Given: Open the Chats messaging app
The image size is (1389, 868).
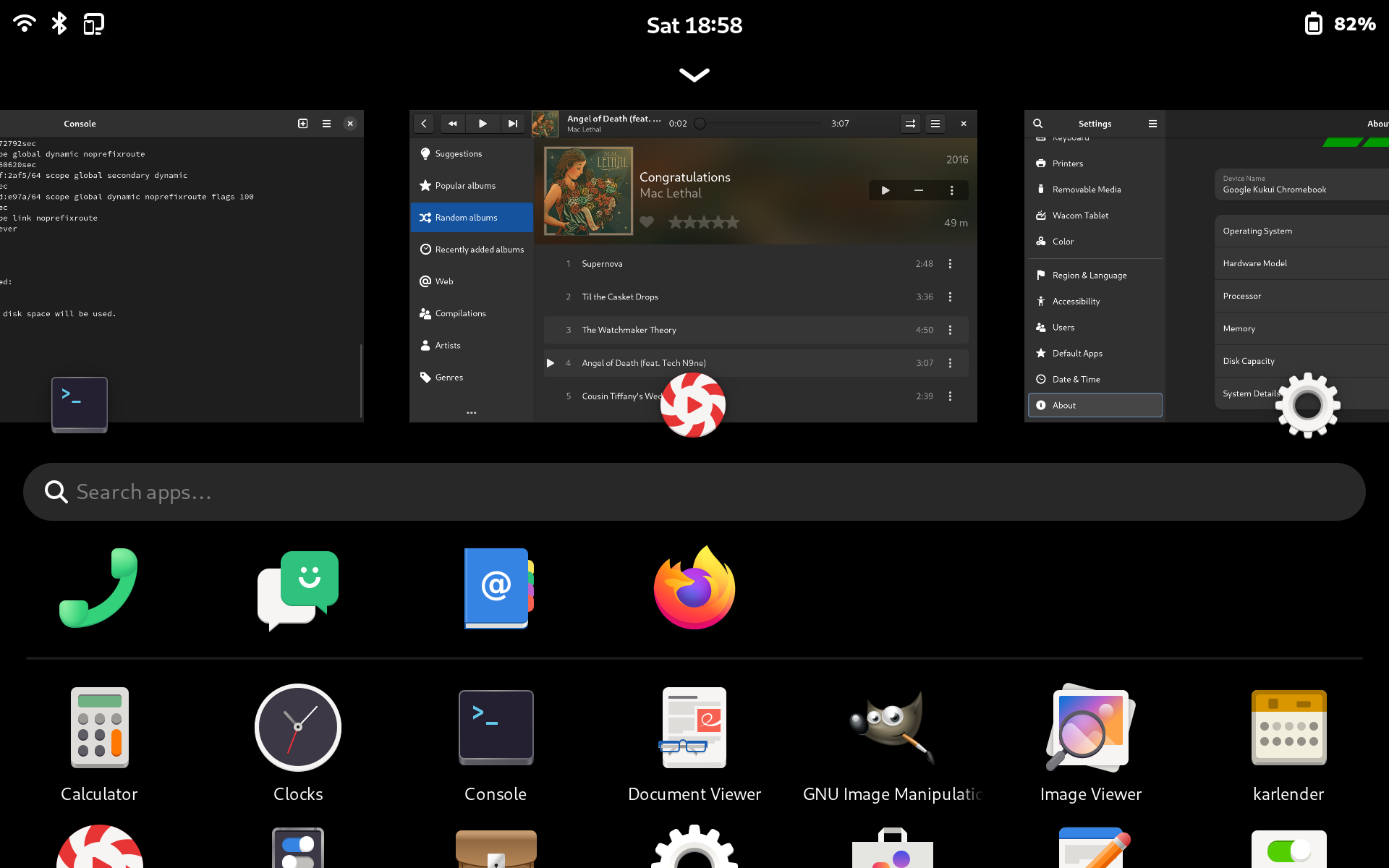Looking at the screenshot, I should pyautogui.click(x=298, y=588).
